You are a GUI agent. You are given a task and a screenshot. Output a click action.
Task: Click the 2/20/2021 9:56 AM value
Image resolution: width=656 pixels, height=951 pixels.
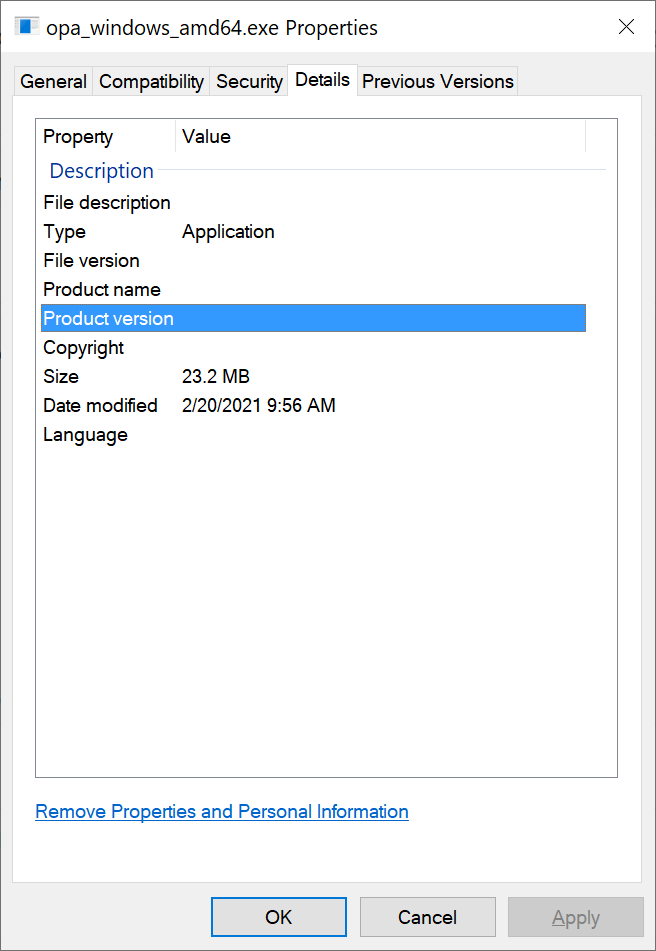click(x=259, y=405)
